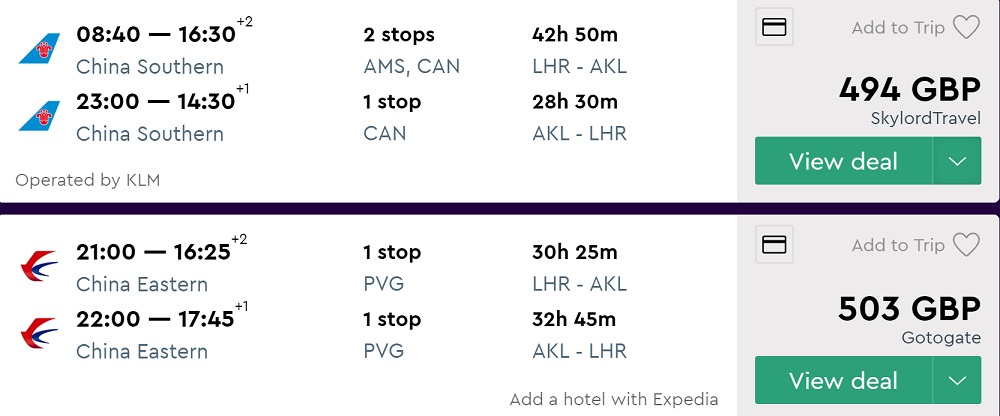Save the 494 GBP flight with heart icon
1000x416 pixels.
pos(966,28)
